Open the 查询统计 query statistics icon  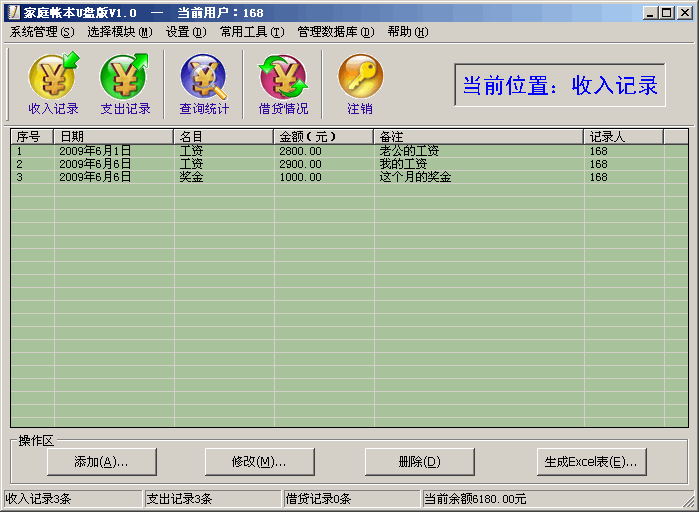point(204,84)
